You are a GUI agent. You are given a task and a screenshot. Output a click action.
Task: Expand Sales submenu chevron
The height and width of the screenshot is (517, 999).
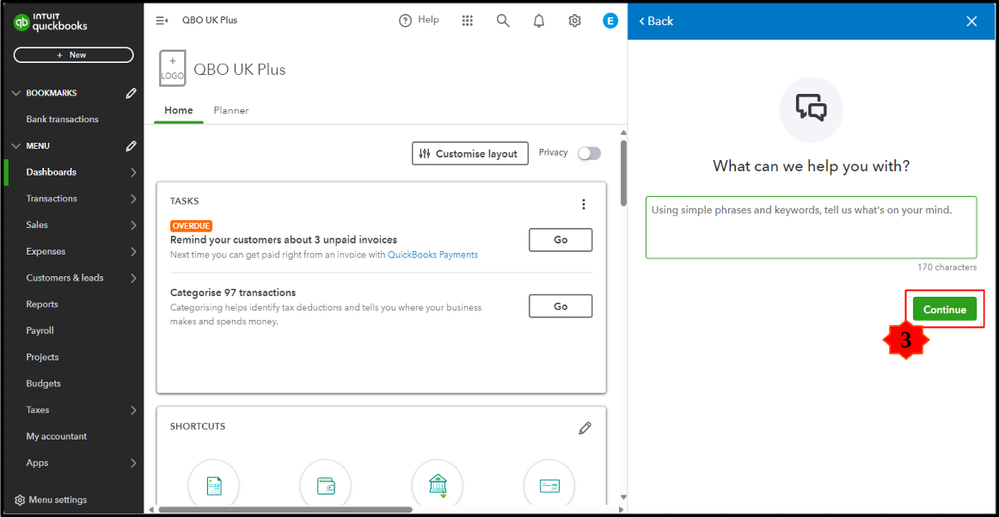click(133, 225)
